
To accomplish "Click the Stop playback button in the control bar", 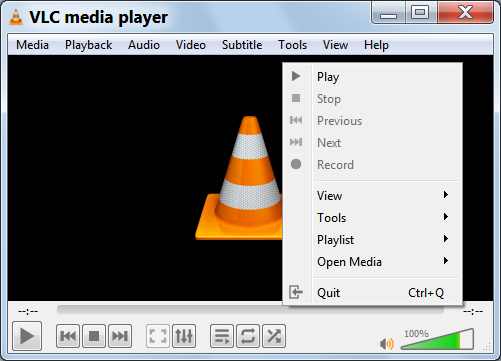I will 94,336.
